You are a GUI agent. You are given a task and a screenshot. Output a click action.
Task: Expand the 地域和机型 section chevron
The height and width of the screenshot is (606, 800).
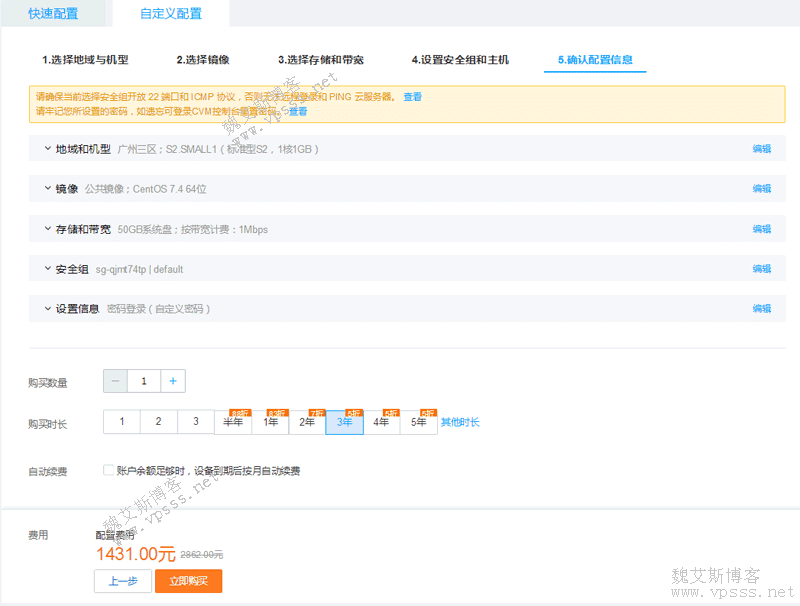point(47,148)
